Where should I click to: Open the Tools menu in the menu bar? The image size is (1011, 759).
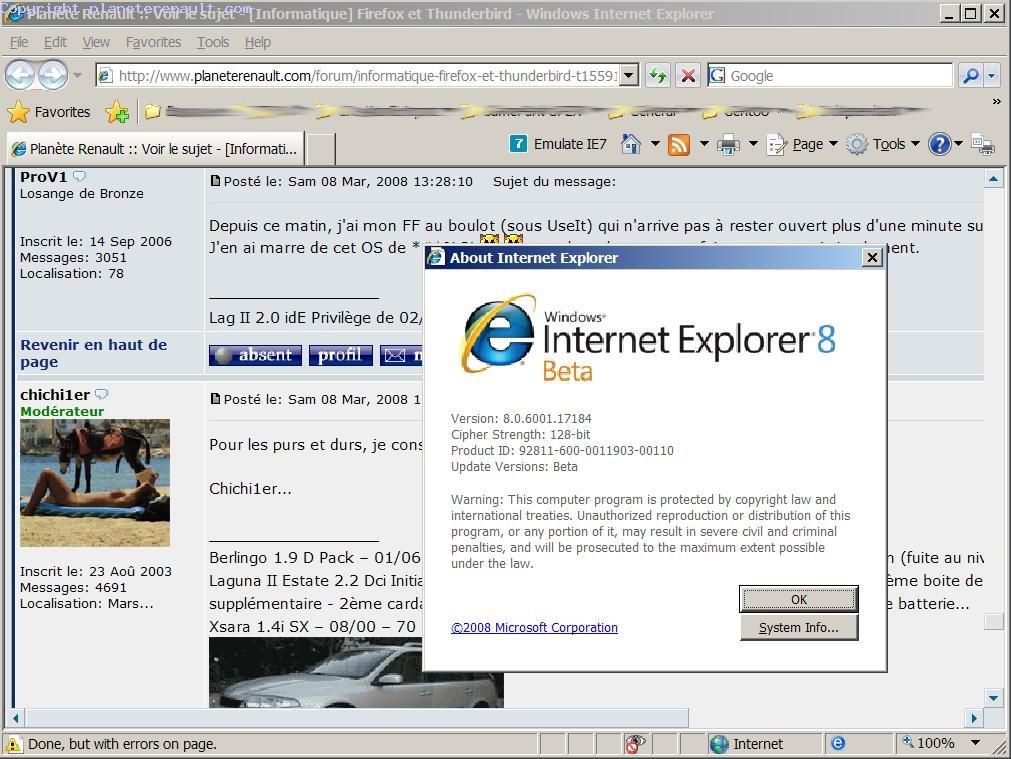(213, 42)
